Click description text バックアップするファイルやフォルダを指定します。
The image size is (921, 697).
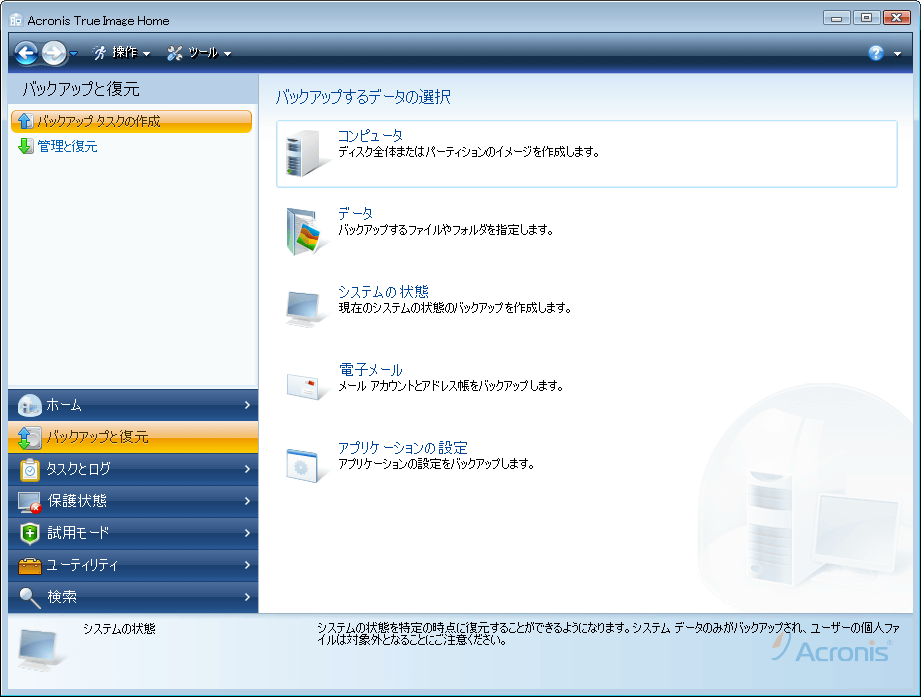click(x=446, y=230)
